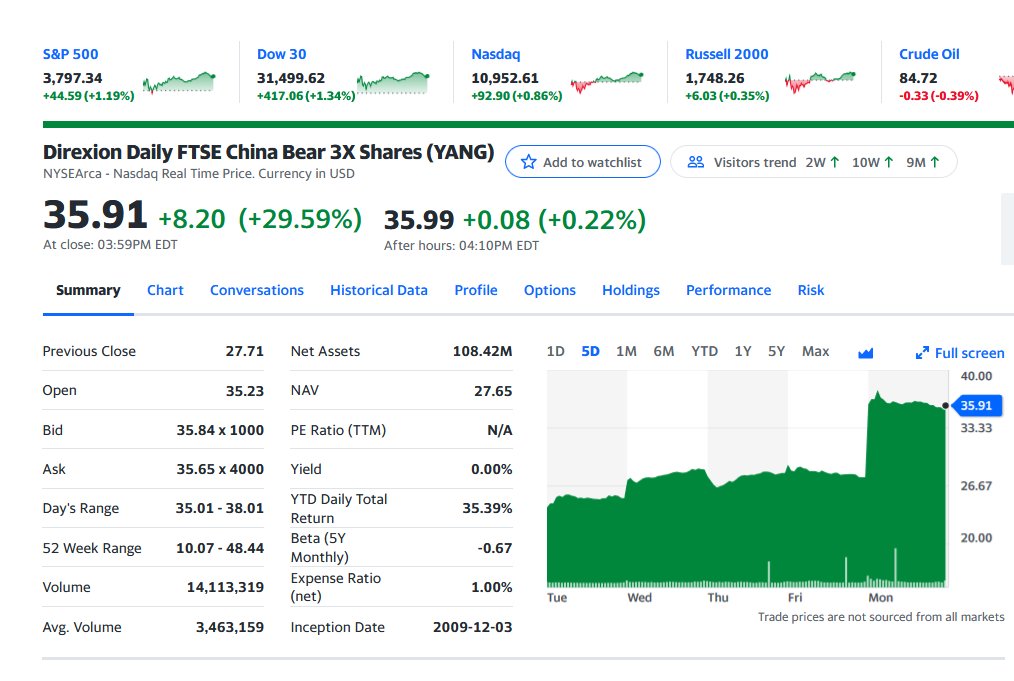Click the YTD Daily Total Return value 35.39%
Image resolution: width=1014 pixels, height=681 pixels.
487,508
